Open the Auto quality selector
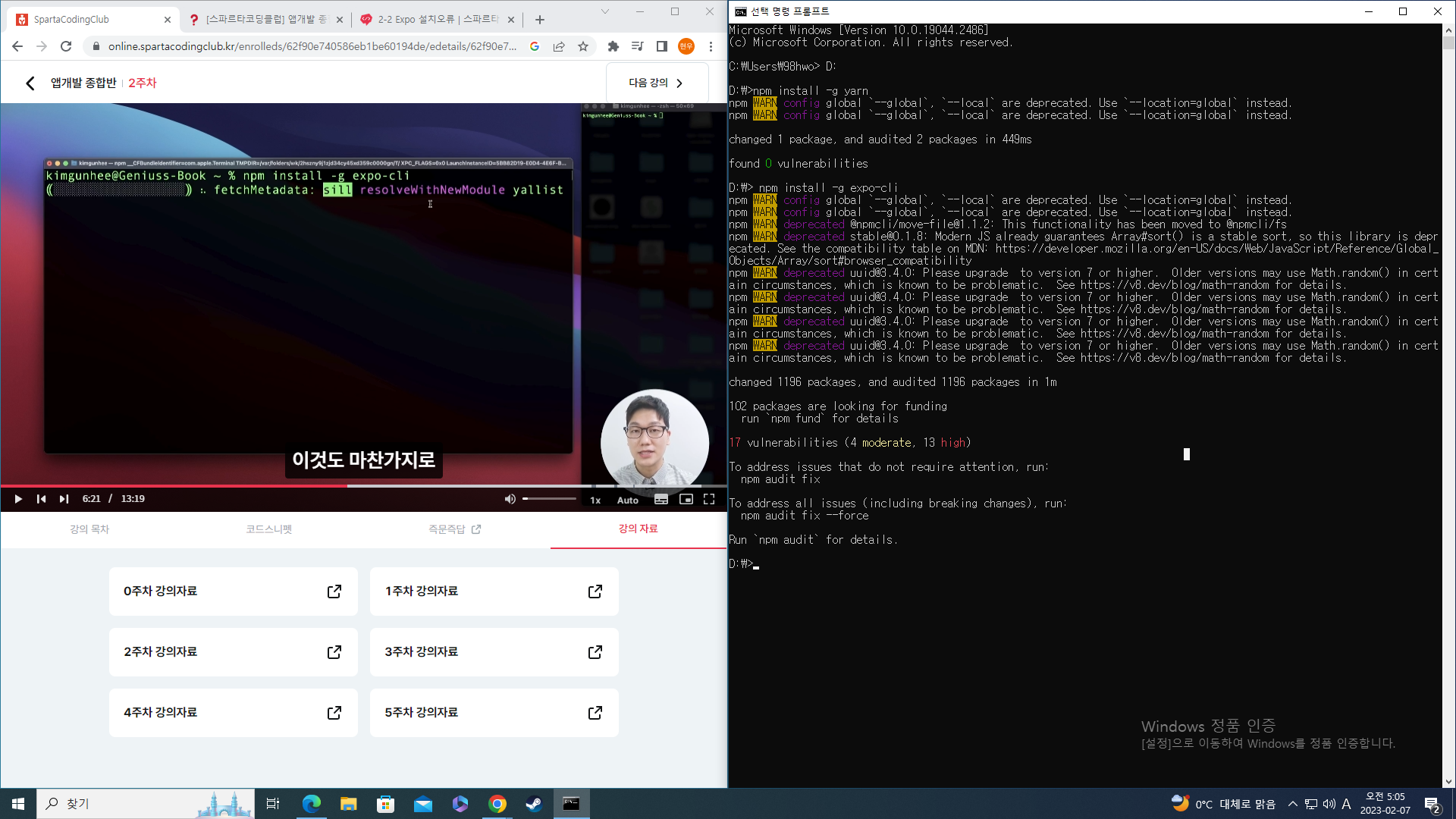1456x819 pixels. (628, 500)
